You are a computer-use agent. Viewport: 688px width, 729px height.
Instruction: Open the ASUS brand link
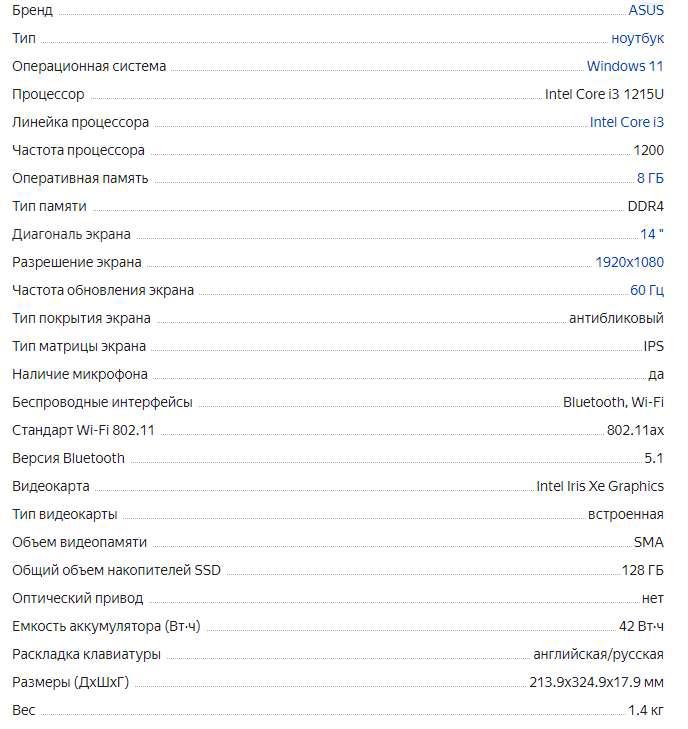646,10
